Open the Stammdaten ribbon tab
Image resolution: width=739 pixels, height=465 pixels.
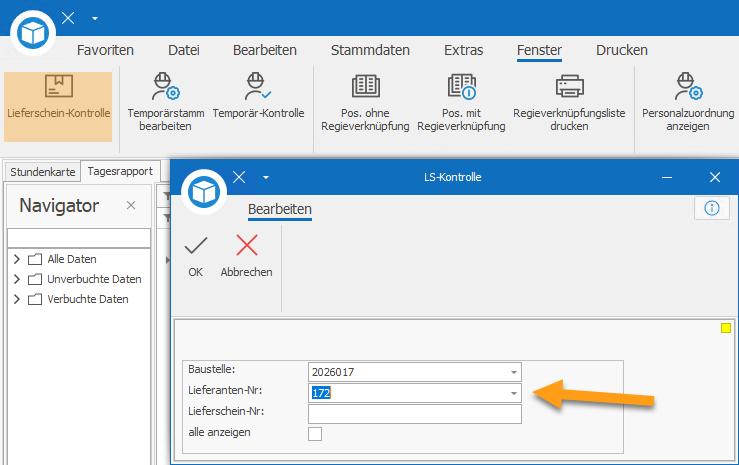point(370,50)
